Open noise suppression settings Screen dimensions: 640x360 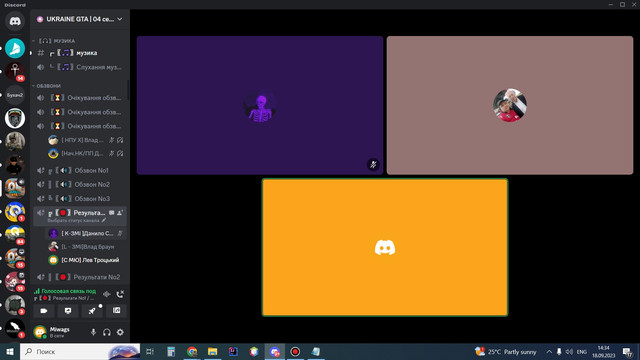pos(107,294)
